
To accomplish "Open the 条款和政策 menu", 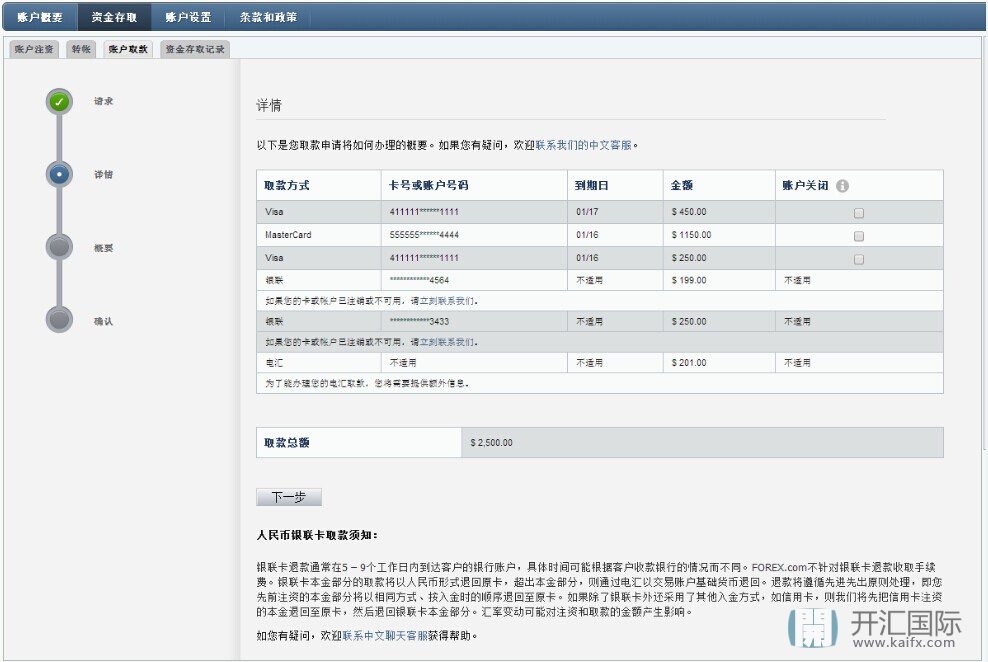I will click(268, 17).
